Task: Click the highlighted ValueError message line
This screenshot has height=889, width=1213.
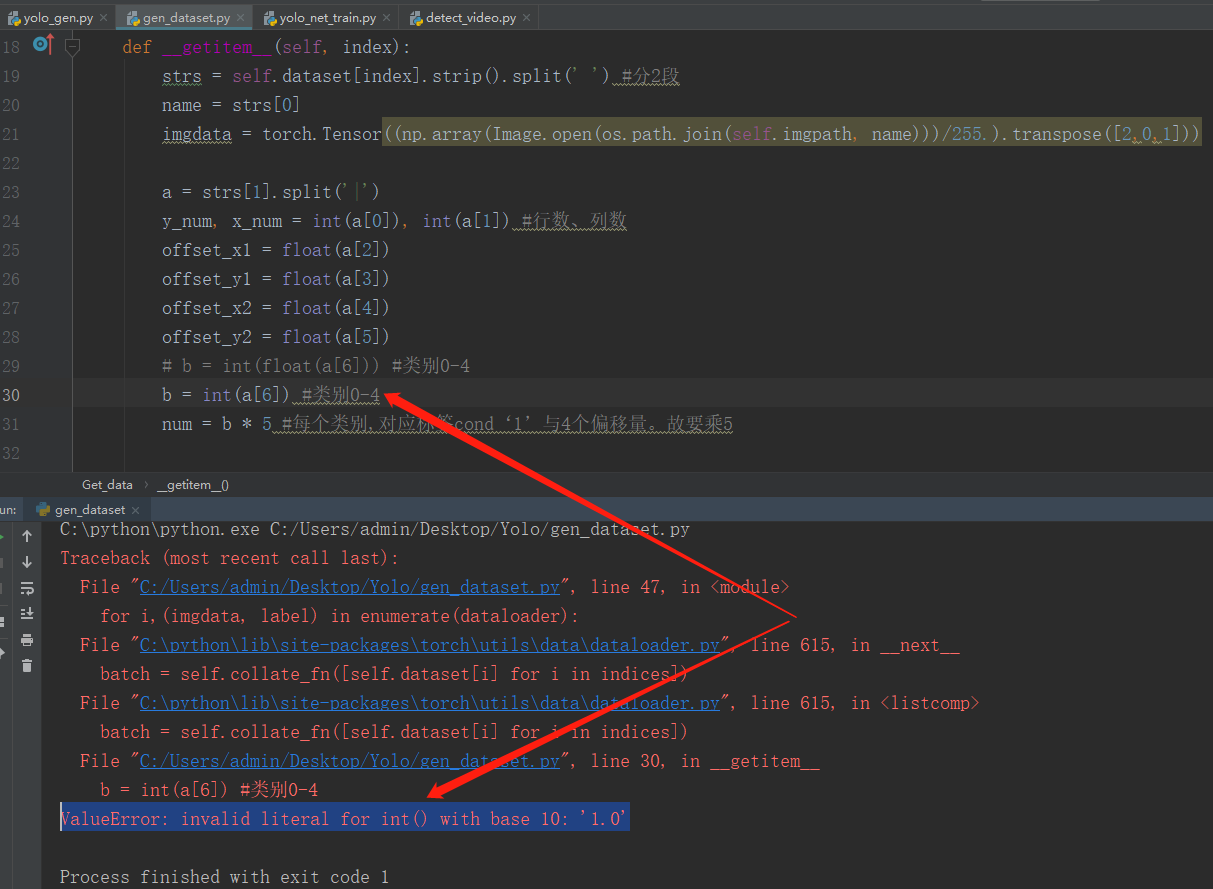Action: click(x=344, y=819)
